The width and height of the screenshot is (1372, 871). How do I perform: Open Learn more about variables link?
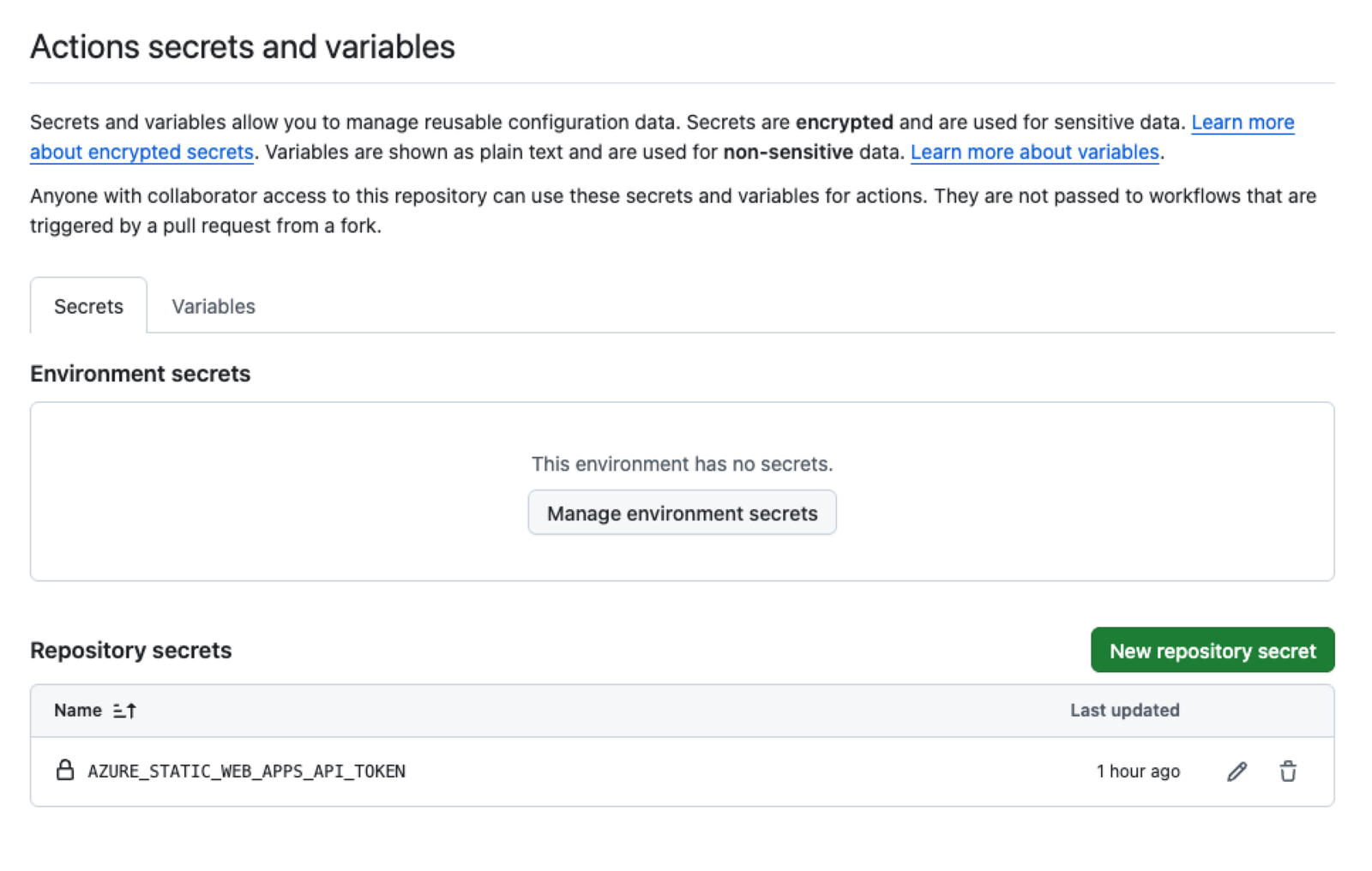point(1034,152)
